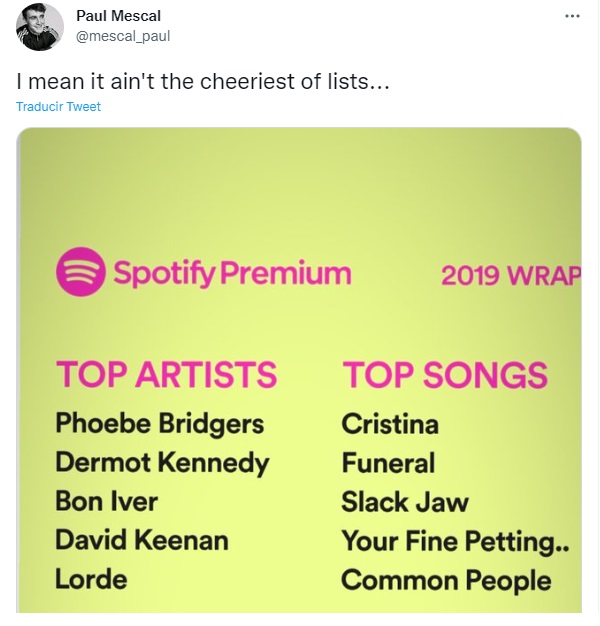Click the song title Funeral
600x626 pixels.
click(388, 463)
